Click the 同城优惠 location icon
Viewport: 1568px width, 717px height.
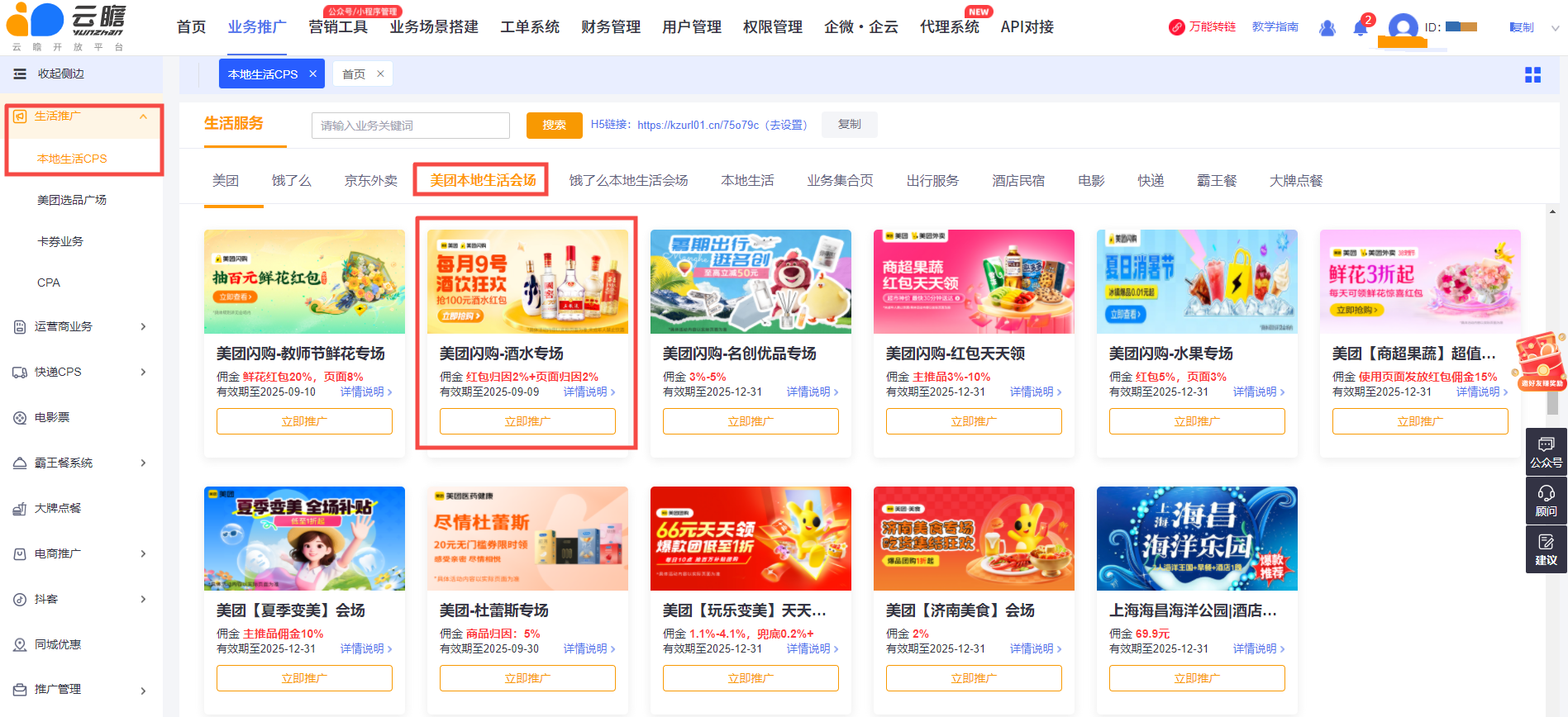coord(20,644)
